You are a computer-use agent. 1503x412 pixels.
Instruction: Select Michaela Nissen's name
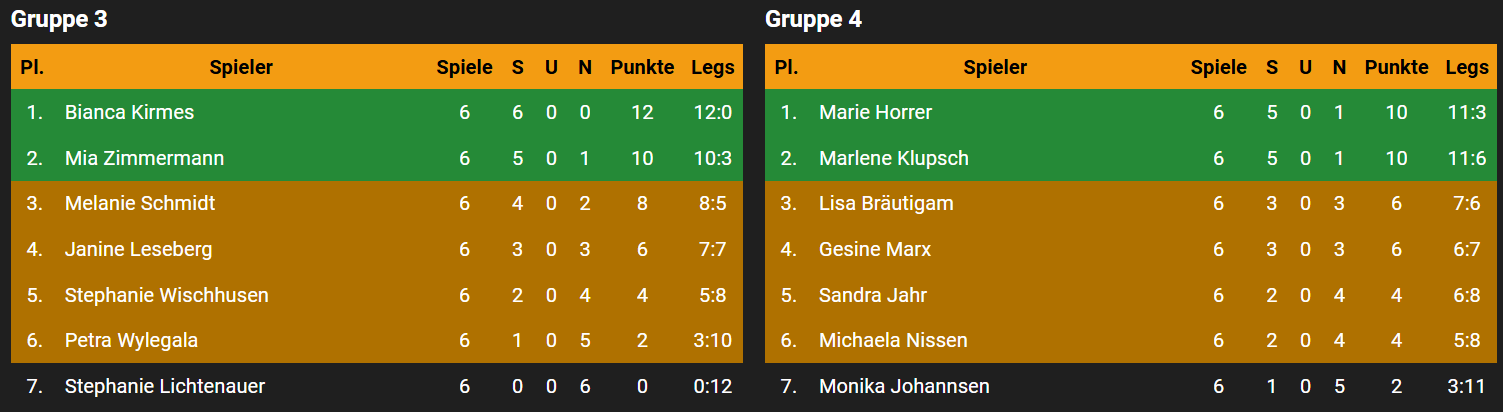pos(893,340)
